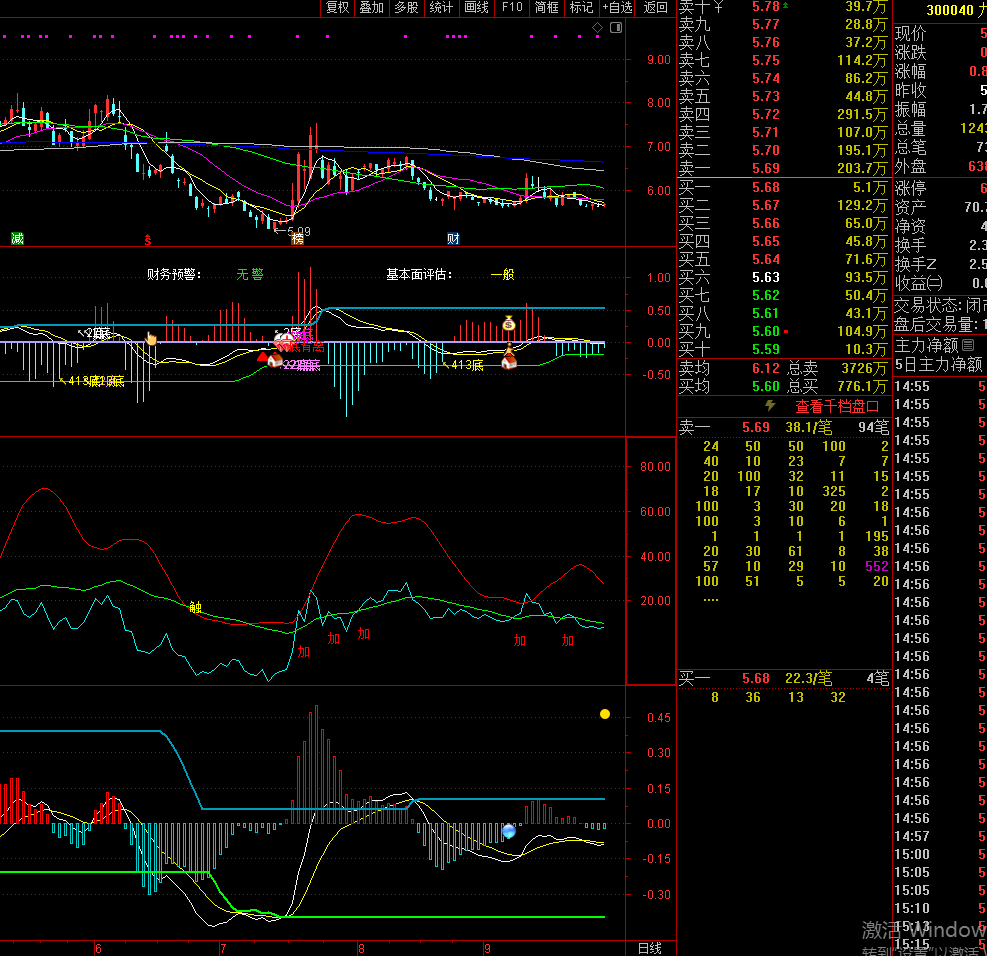987x956 pixels.
Task: Click the green 减 marker on the chart
Action: click(18, 239)
